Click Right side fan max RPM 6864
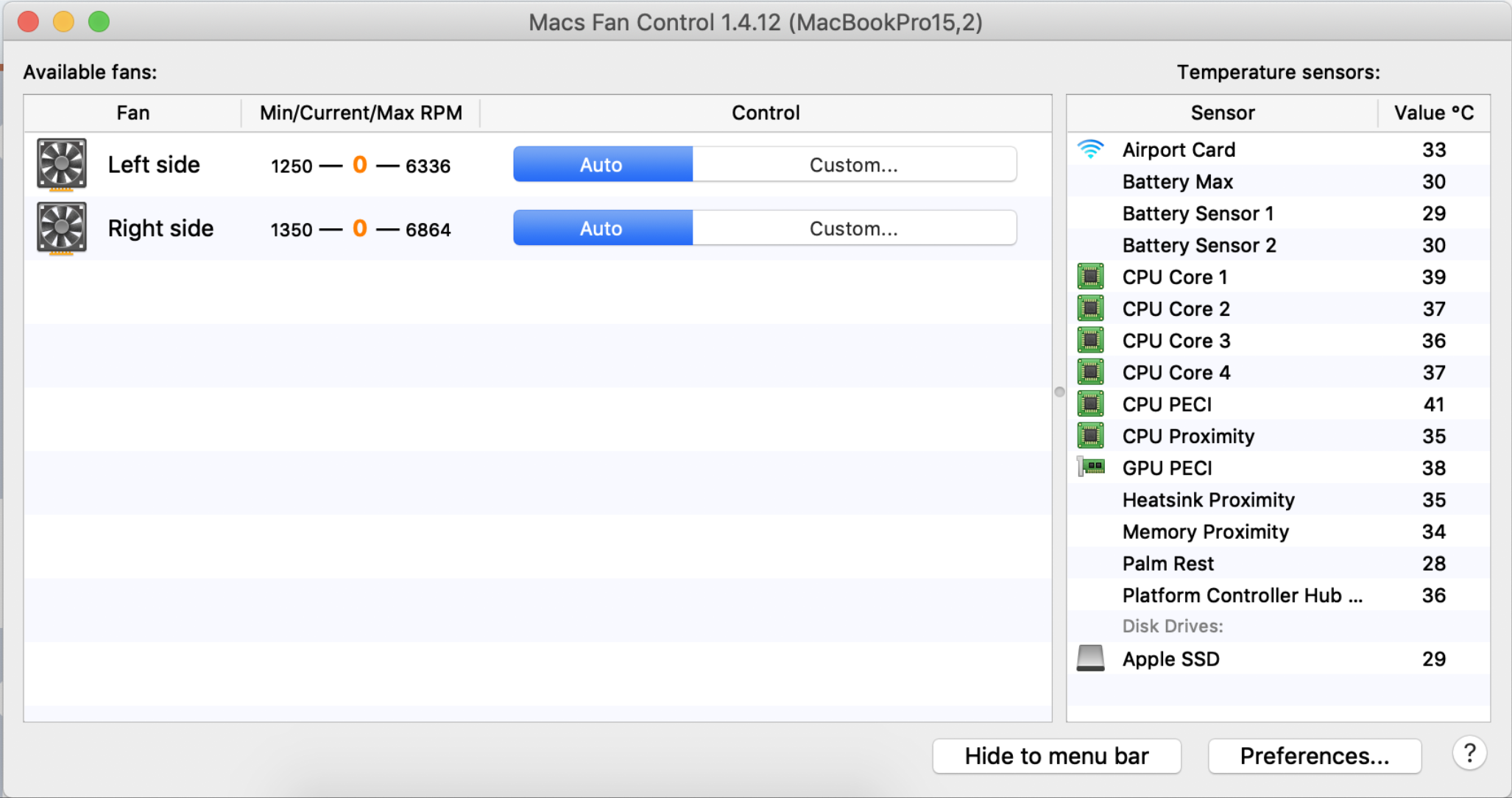The height and width of the screenshot is (798, 1512). click(x=428, y=230)
